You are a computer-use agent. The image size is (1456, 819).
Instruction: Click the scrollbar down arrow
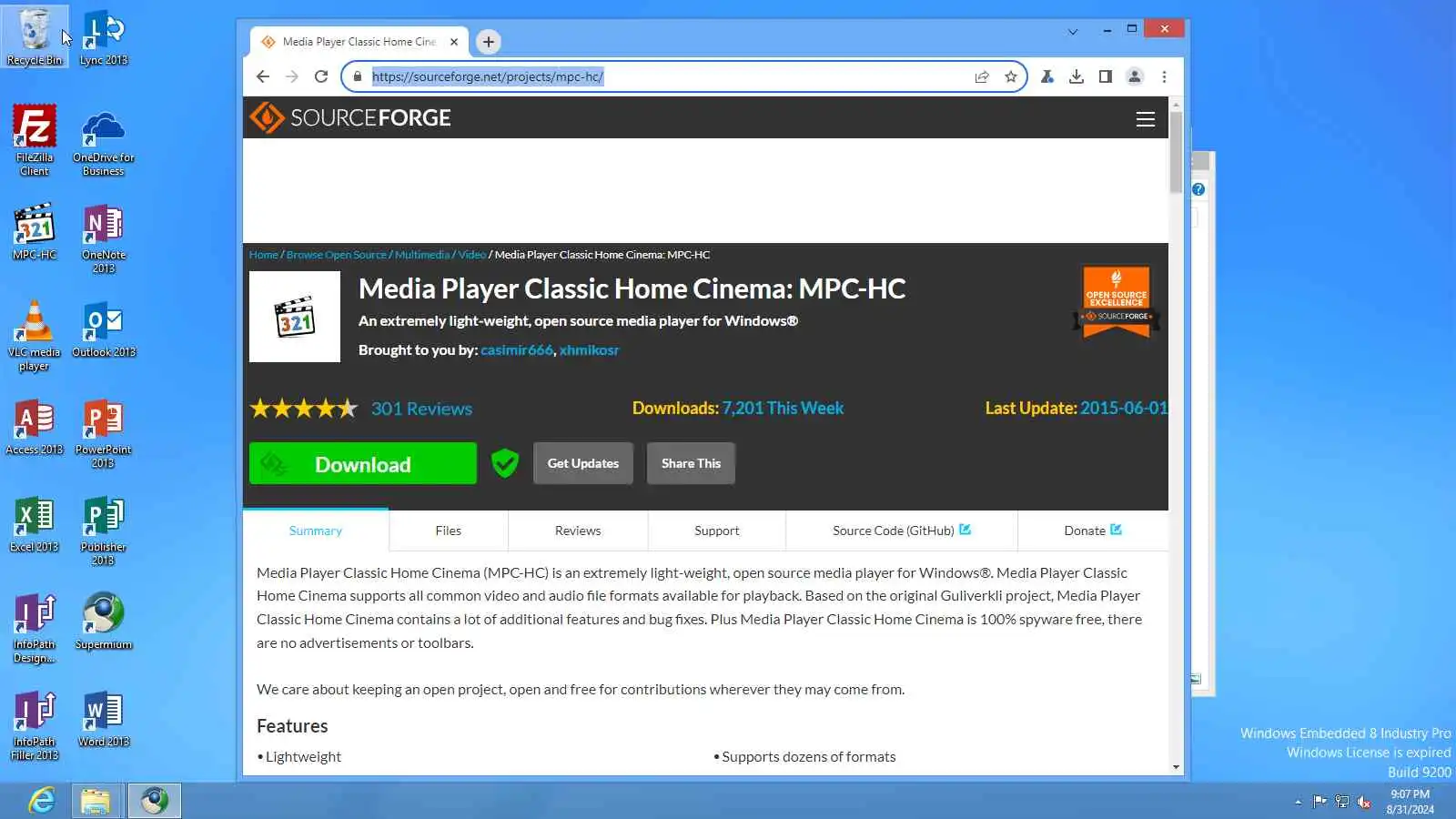click(x=1176, y=767)
